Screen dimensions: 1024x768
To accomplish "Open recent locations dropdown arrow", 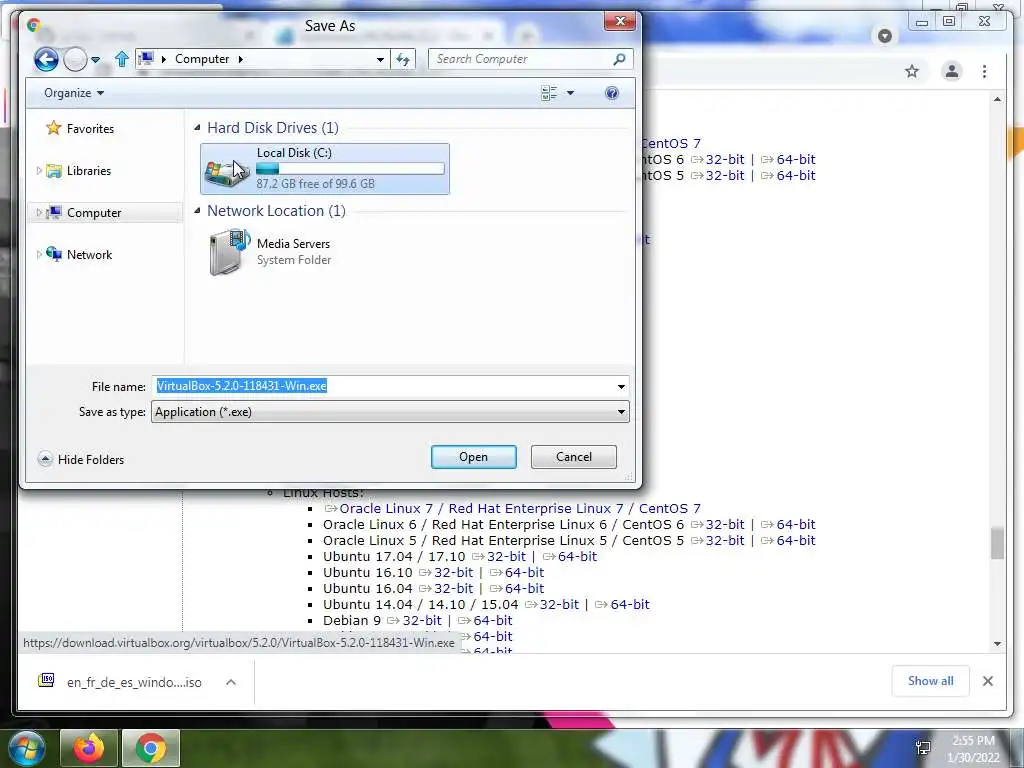I will point(95,59).
